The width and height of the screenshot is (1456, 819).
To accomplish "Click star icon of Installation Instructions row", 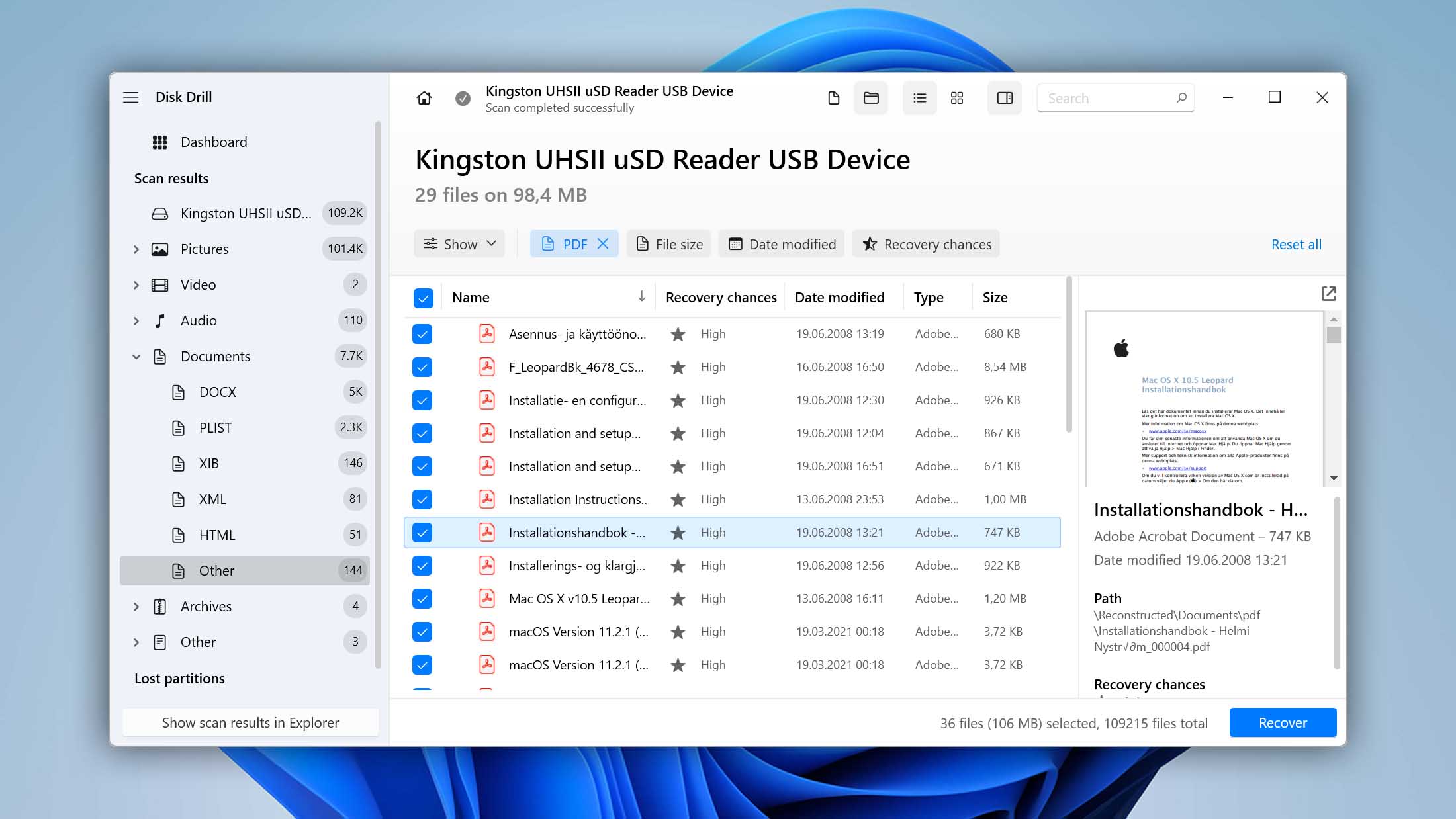I will click(x=678, y=499).
